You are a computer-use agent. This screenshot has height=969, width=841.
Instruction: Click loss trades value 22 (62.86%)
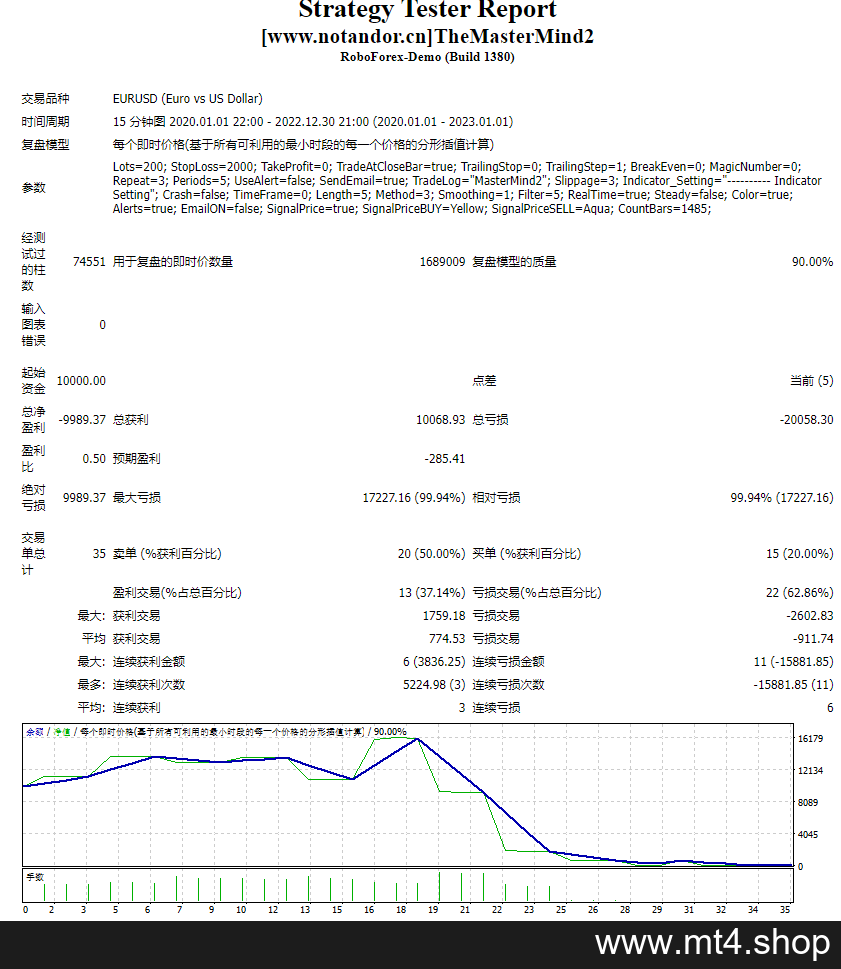tap(800, 593)
